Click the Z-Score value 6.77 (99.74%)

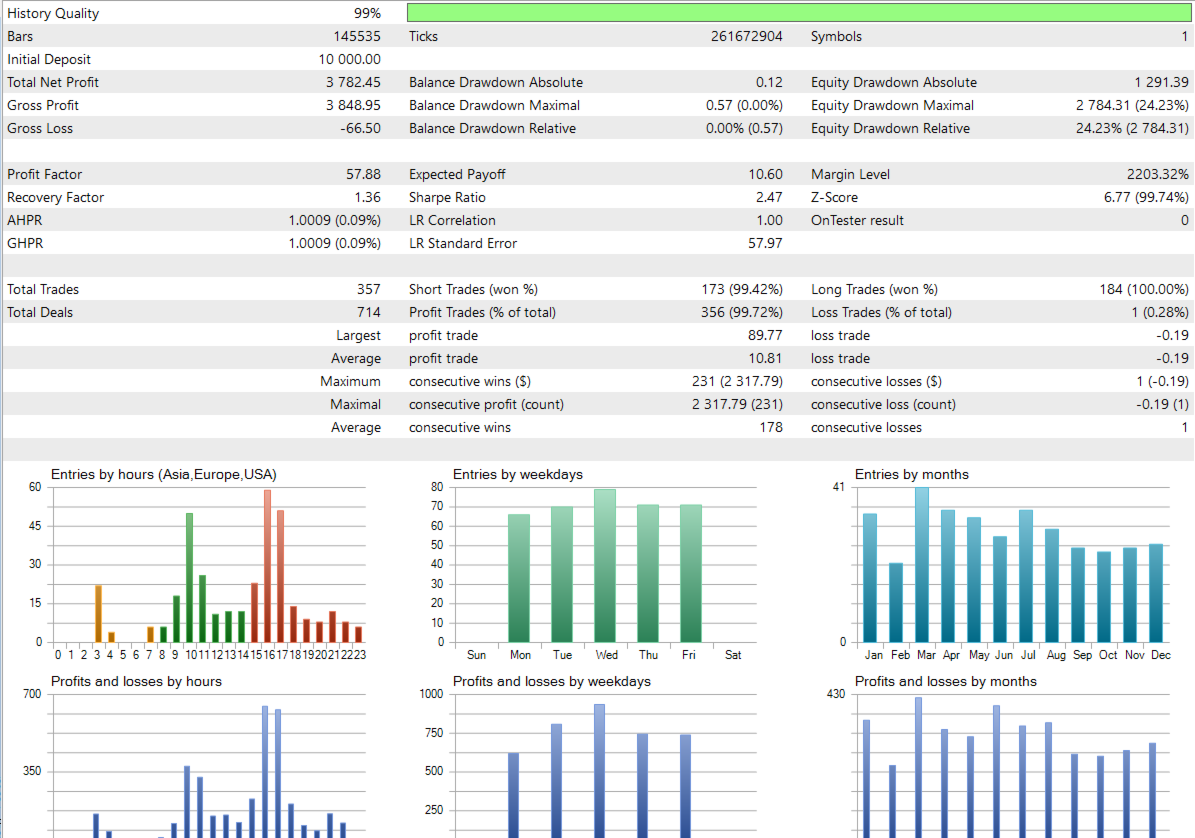click(x=1146, y=197)
